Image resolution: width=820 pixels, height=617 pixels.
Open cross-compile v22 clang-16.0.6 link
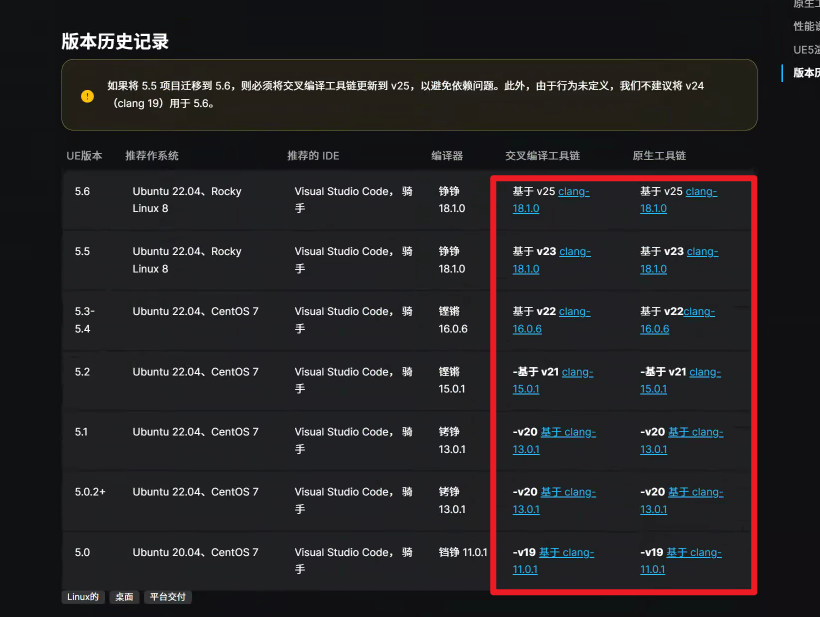pyautogui.click(x=551, y=320)
